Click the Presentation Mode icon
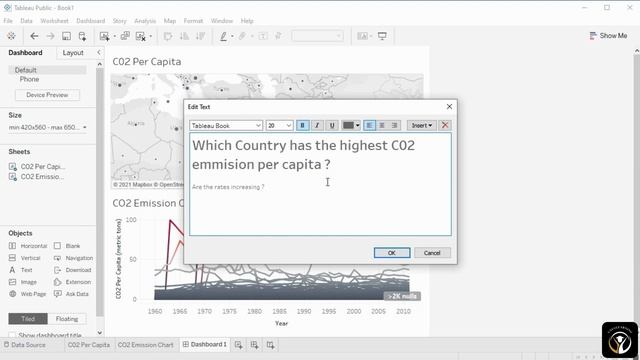 coord(382,36)
